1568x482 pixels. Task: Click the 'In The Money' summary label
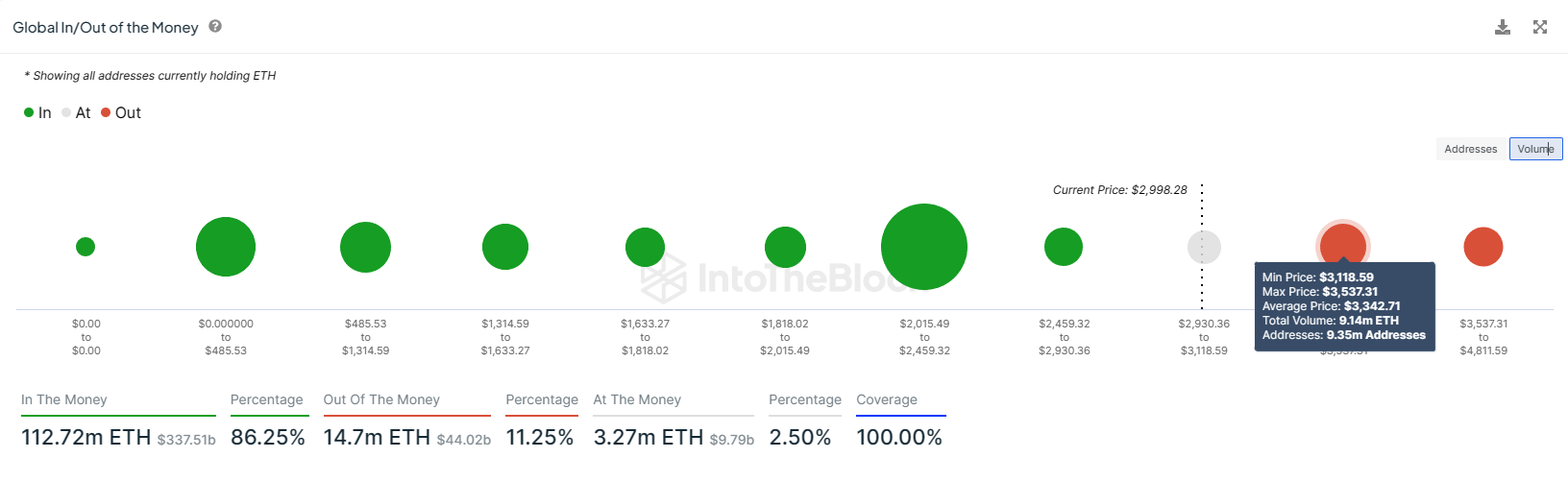click(x=64, y=399)
